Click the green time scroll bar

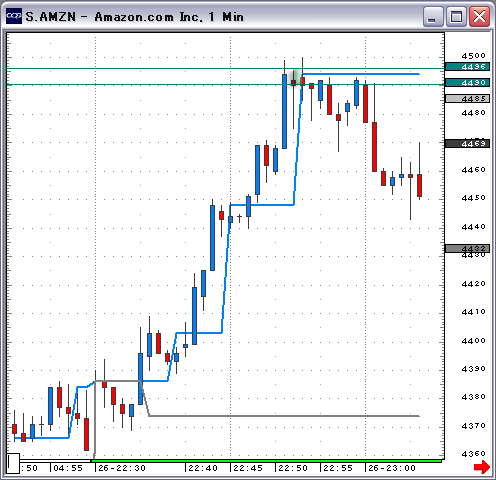(266, 461)
